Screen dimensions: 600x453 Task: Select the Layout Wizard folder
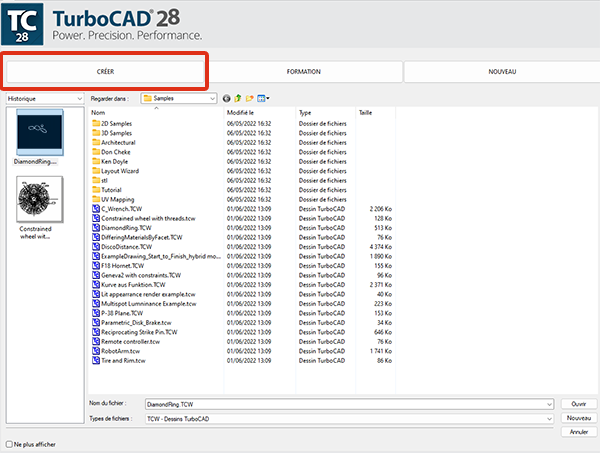click(116, 171)
